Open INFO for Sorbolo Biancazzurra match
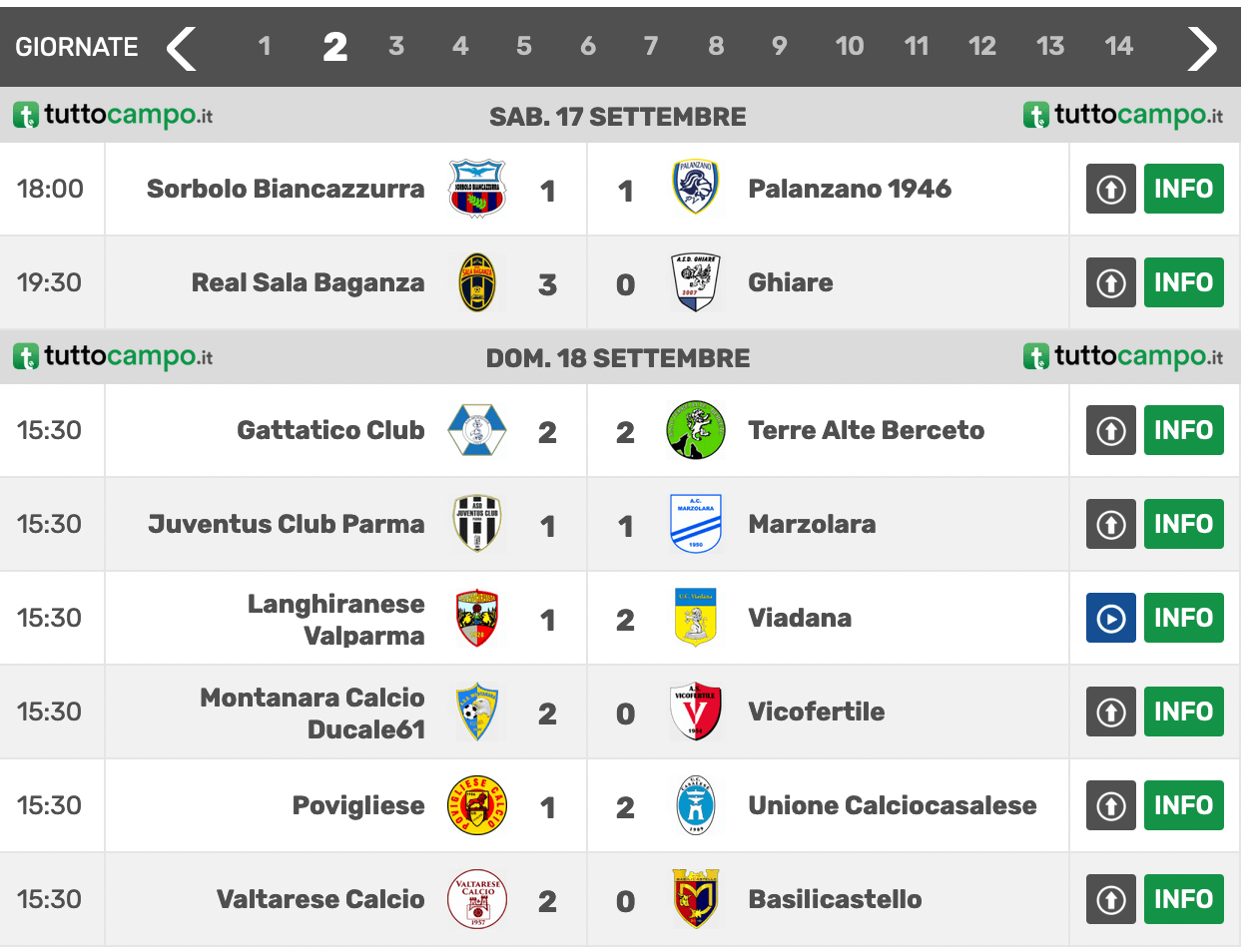The height and width of the screenshot is (952, 1254). [1183, 189]
